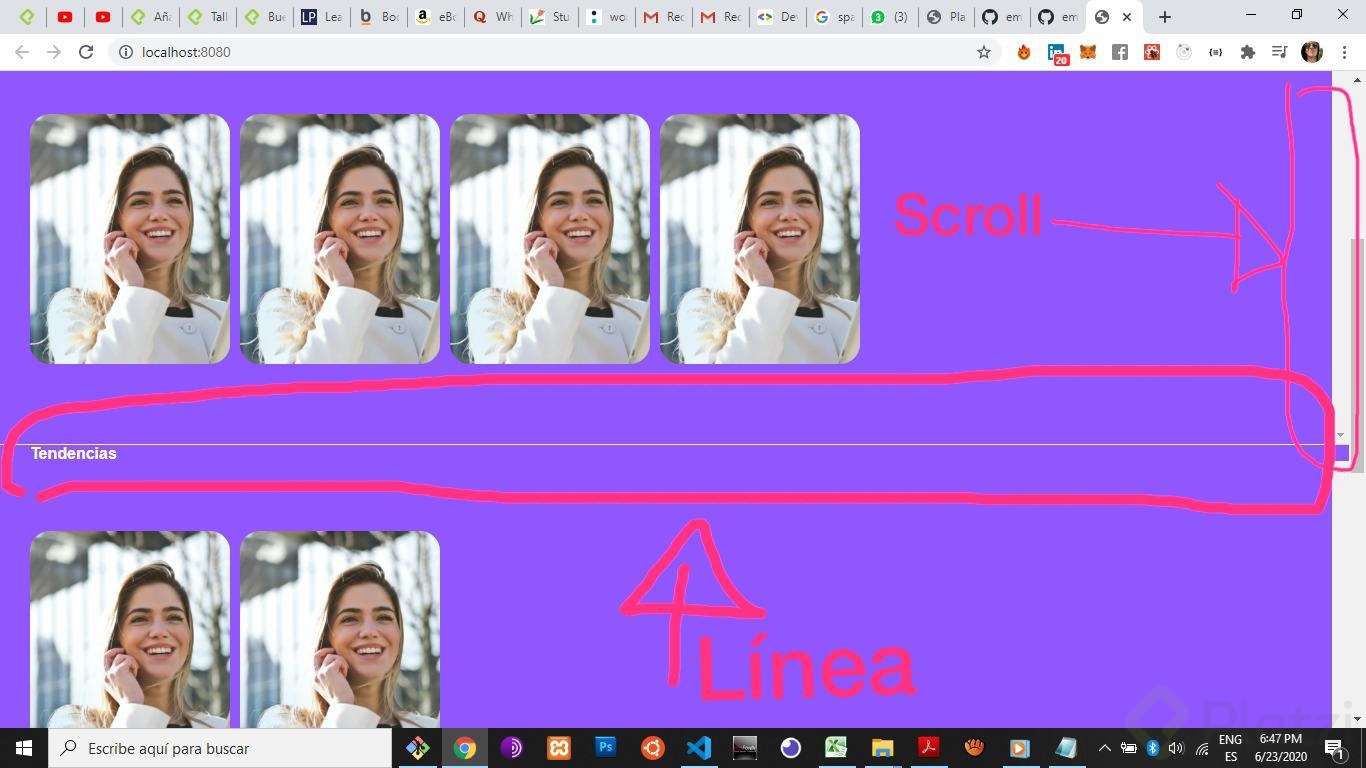Open the purple spiral taskbar app
Image resolution: width=1366 pixels, height=768 pixels.
click(511, 748)
